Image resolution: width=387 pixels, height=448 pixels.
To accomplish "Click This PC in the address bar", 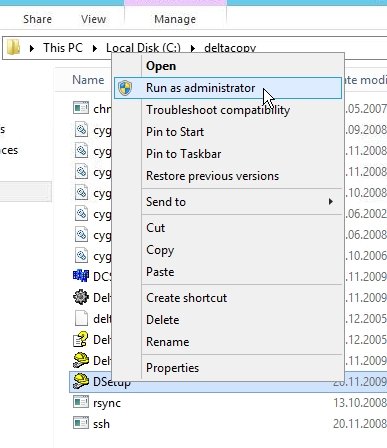I will tap(63, 48).
